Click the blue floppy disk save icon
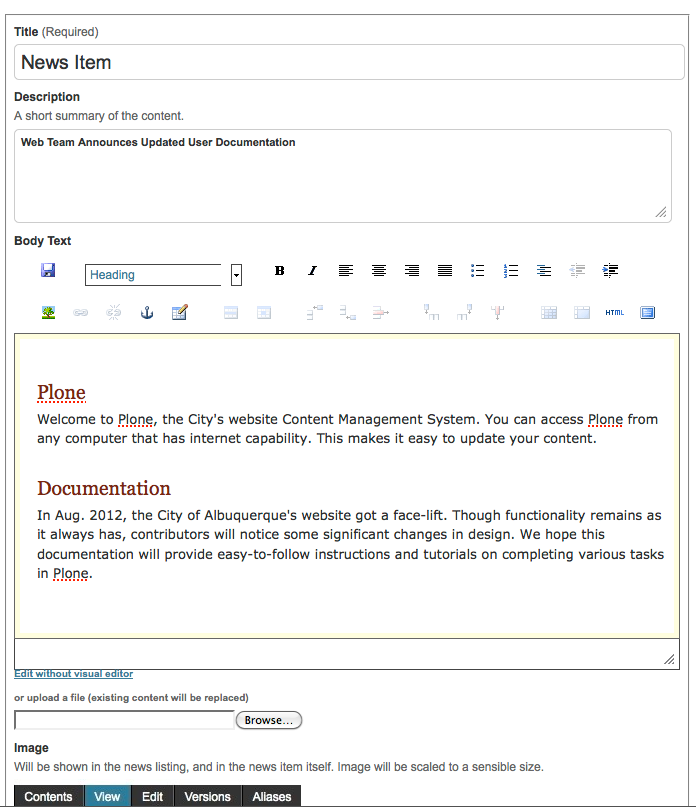696x807 pixels. pos(48,270)
